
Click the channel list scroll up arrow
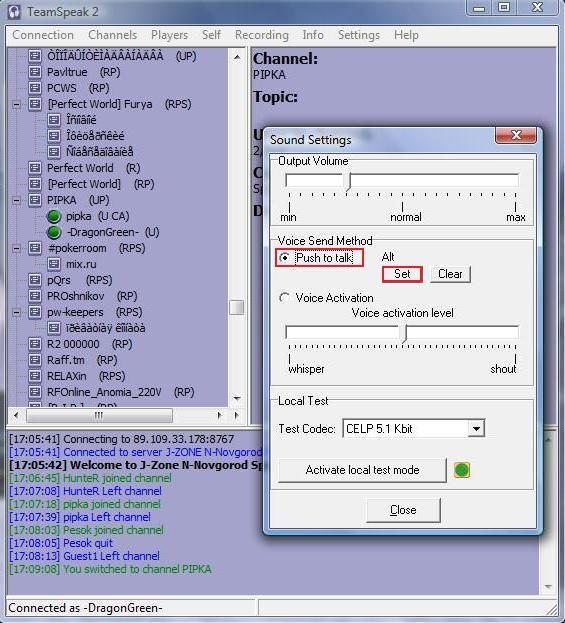[x=237, y=57]
